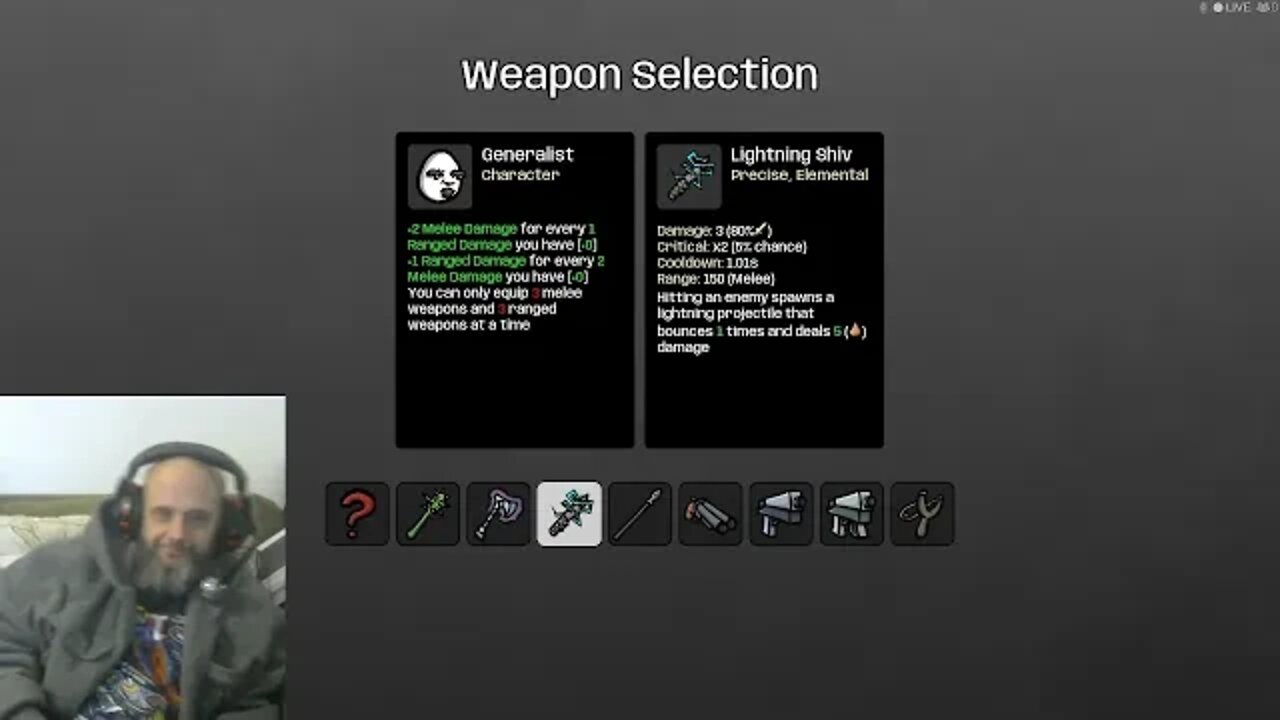This screenshot has height=720, width=1280.
Task: Click the Generalist character name
Action: pyautogui.click(x=527, y=154)
